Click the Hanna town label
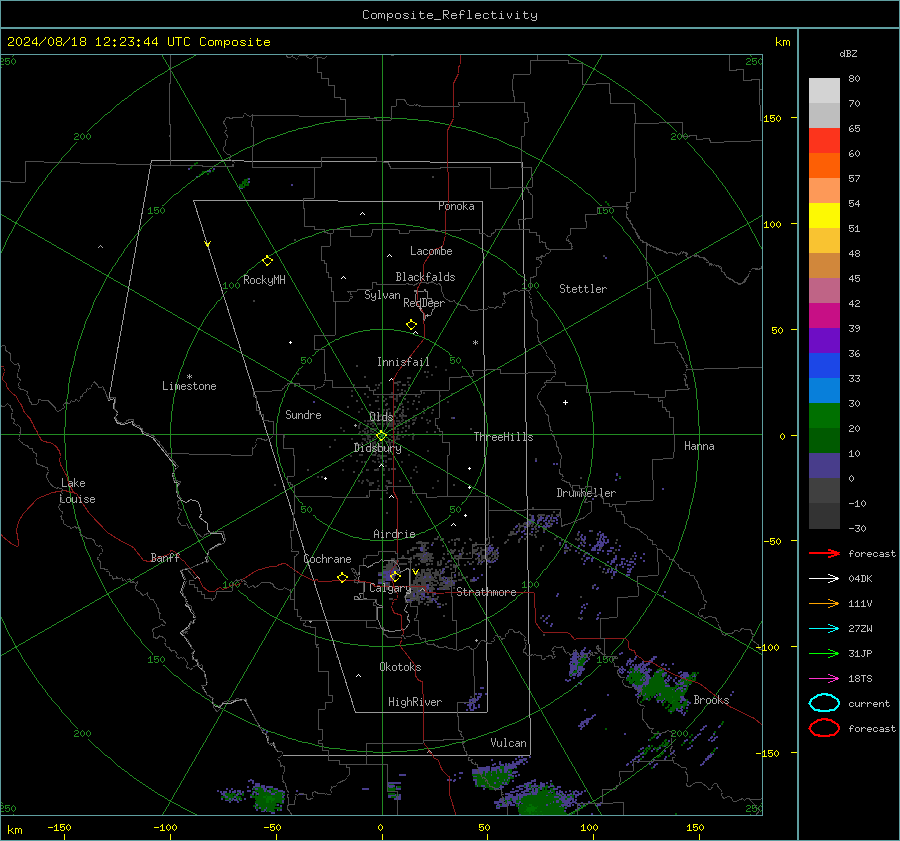This screenshot has width=900, height=841. (x=699, y=446)
